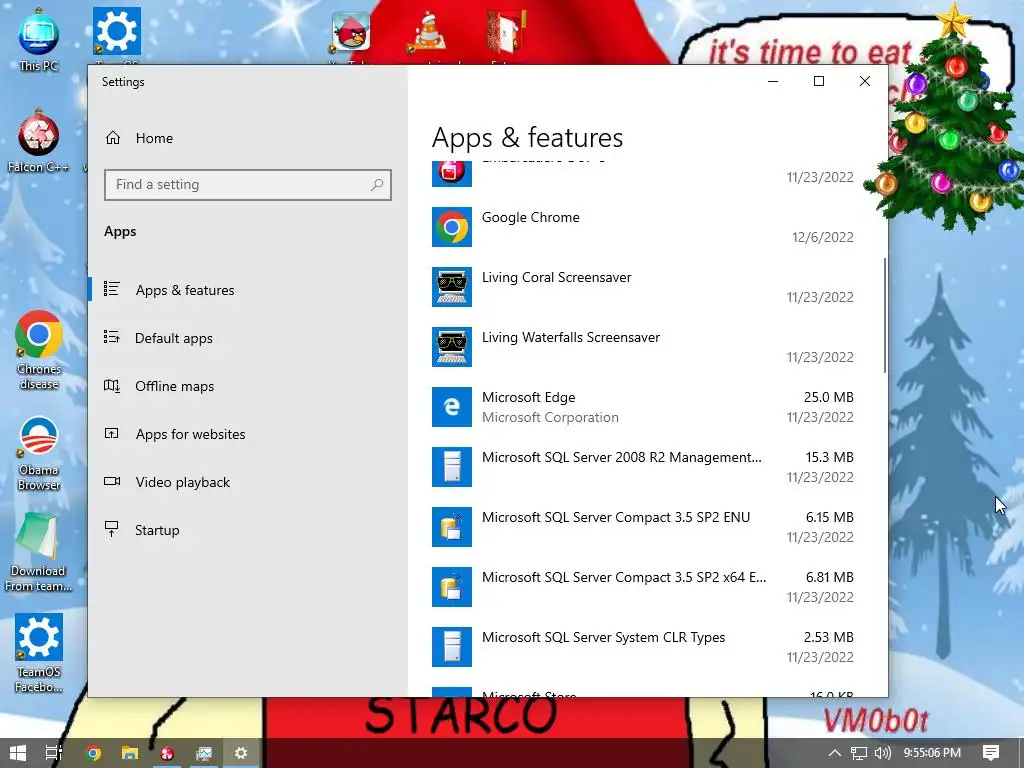Open the Action Center notifications
The width and height of the screenshot is (1024, 768).
click(991, 753)
